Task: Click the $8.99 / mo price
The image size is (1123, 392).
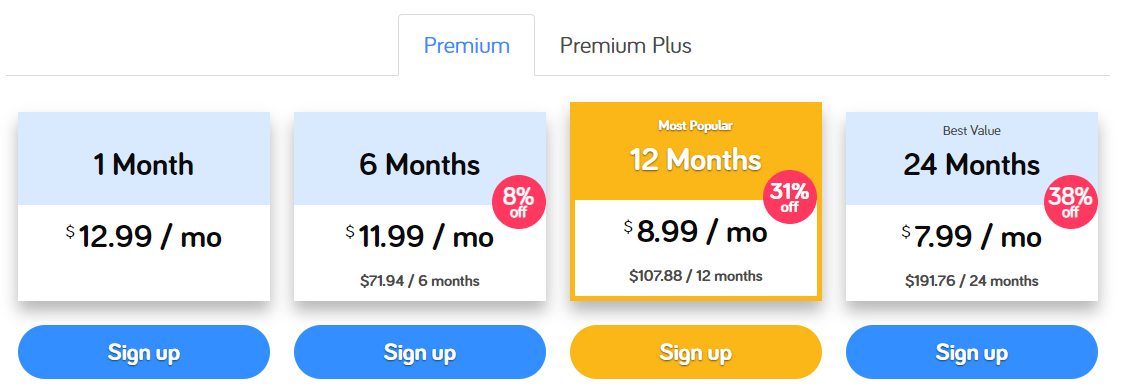Action: pos(695,231)
